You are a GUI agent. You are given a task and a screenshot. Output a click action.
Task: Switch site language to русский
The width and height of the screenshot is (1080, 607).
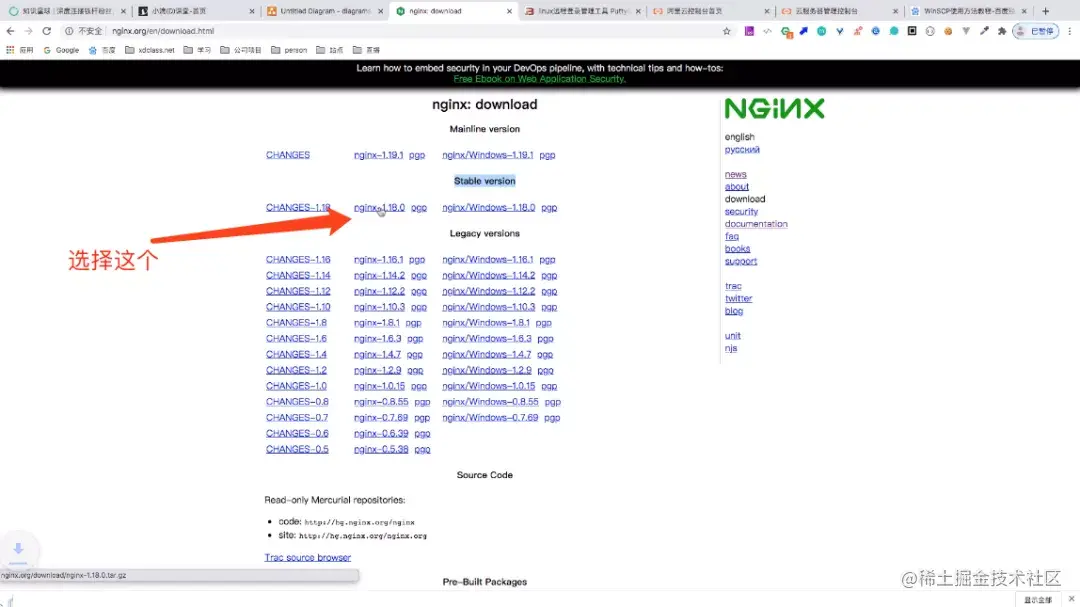742,150
